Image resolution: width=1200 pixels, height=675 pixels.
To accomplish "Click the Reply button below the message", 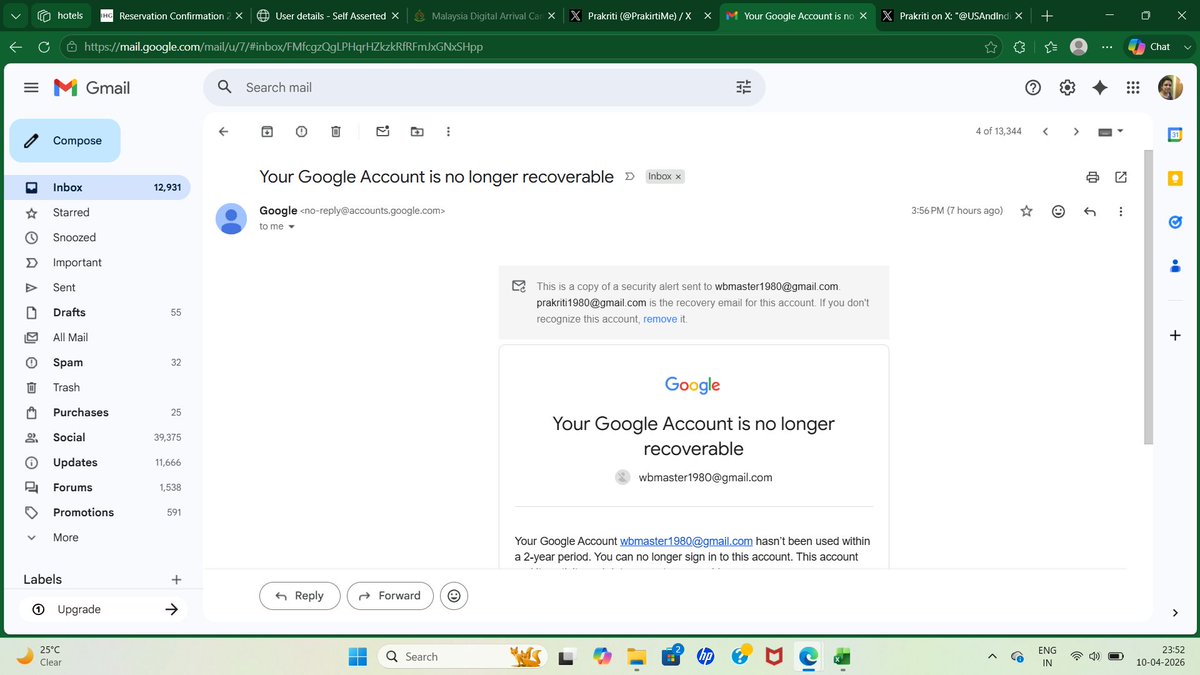I will coord(299,596).
